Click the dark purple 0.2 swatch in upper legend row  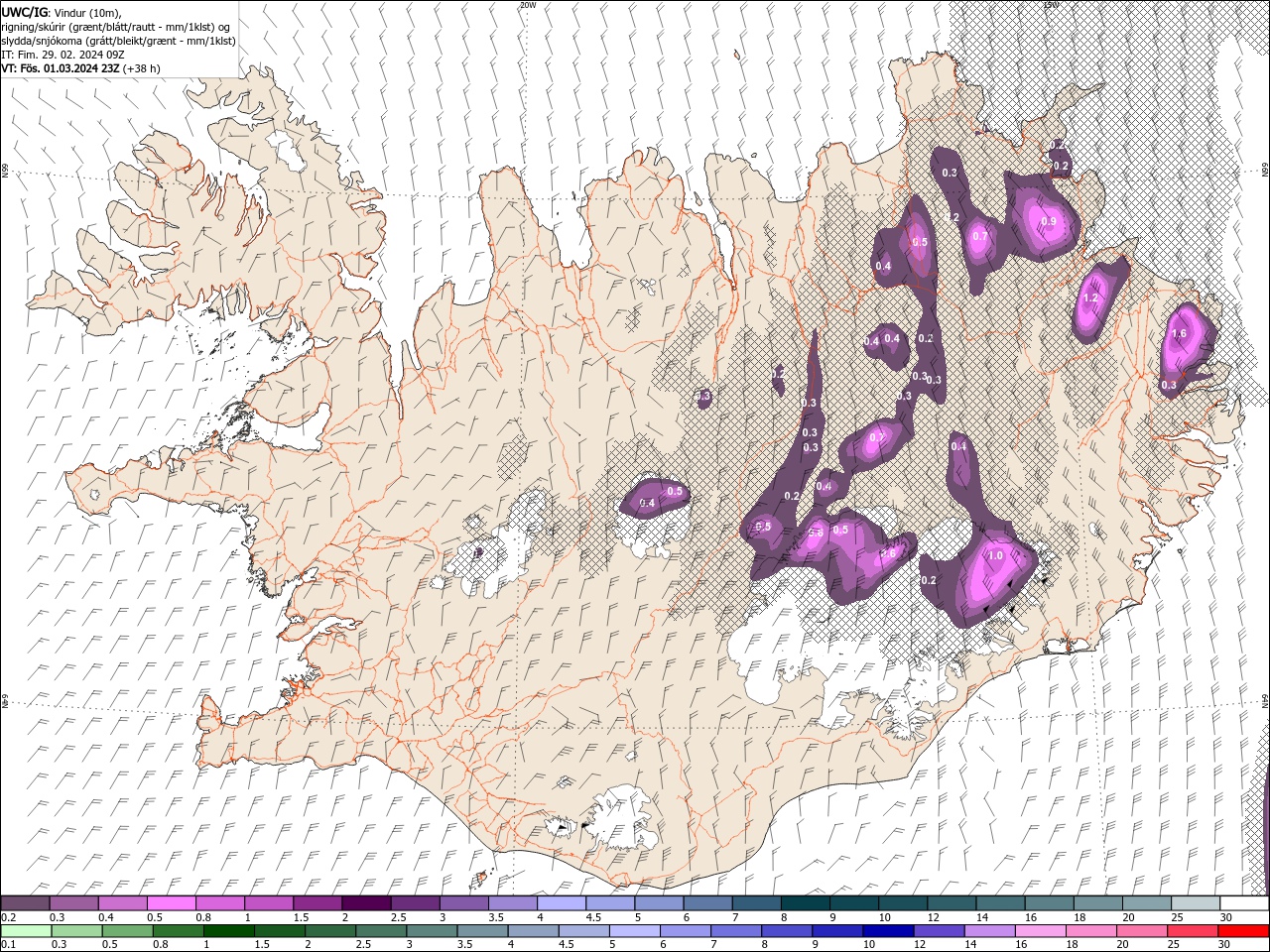pyautogui.click(x=25, y=903)
